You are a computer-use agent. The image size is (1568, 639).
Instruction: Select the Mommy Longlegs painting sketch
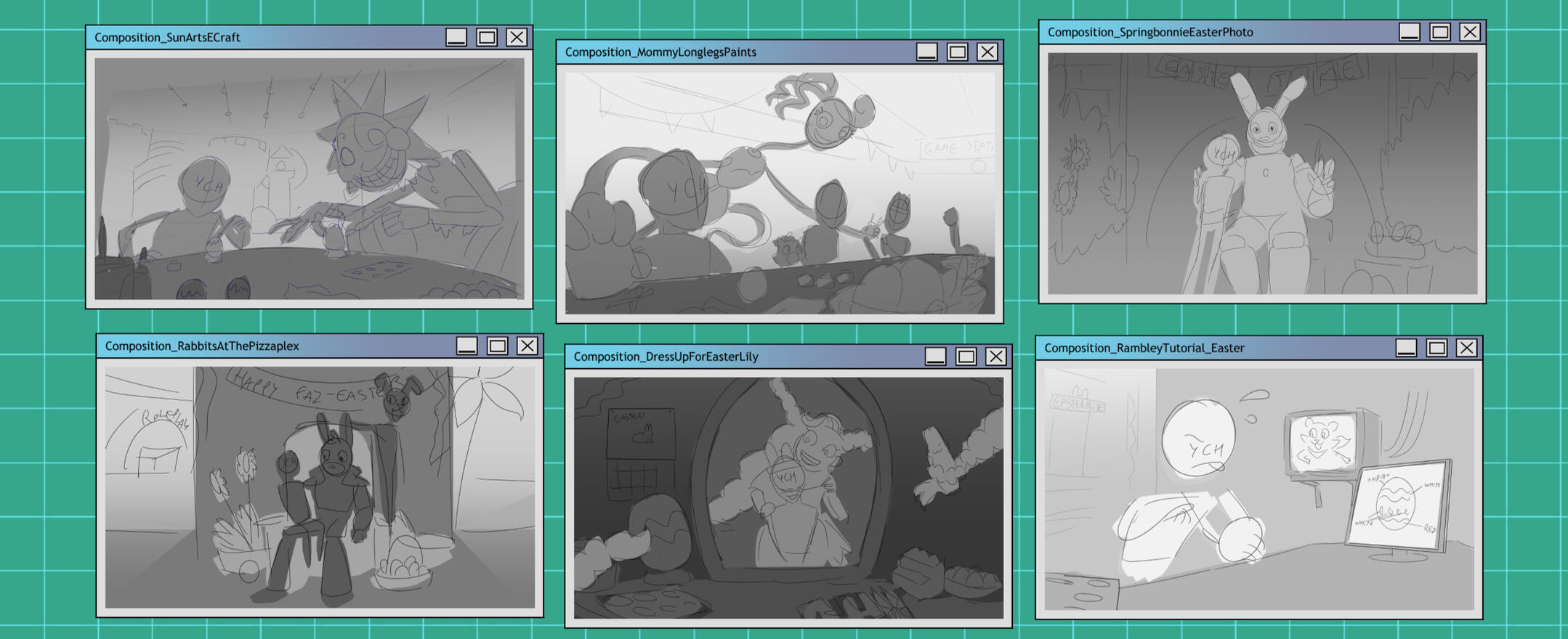(780, 193)
